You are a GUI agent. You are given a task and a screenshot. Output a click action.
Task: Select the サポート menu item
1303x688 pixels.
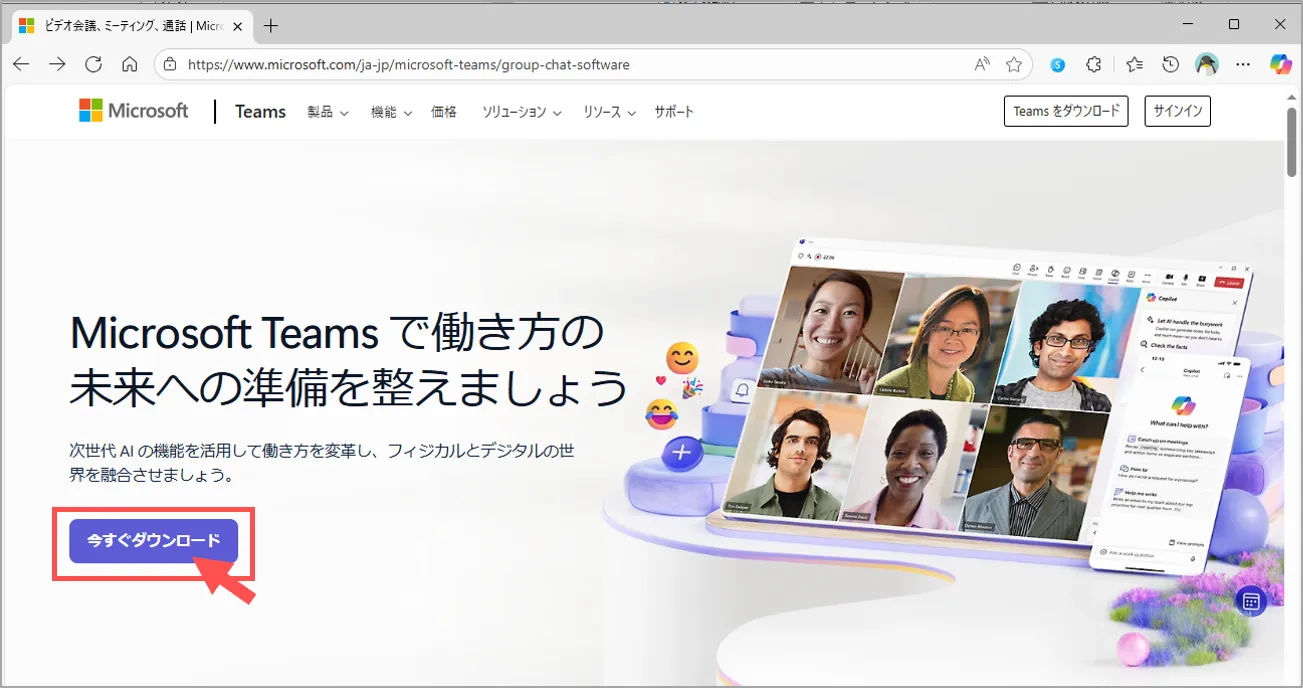tap(674, 112)
